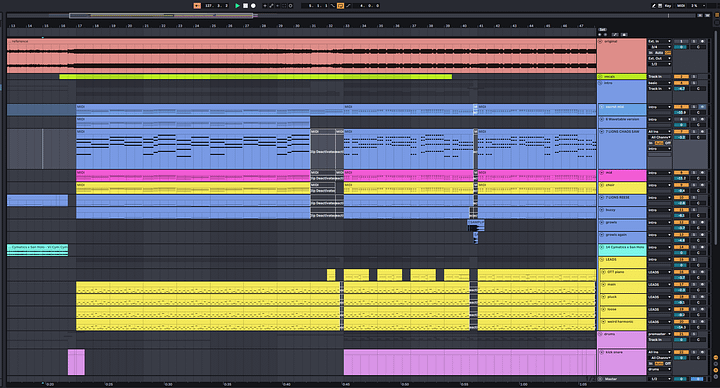Toggle the Punch-In switch icon
720x388 pixels.
(333, 6)
